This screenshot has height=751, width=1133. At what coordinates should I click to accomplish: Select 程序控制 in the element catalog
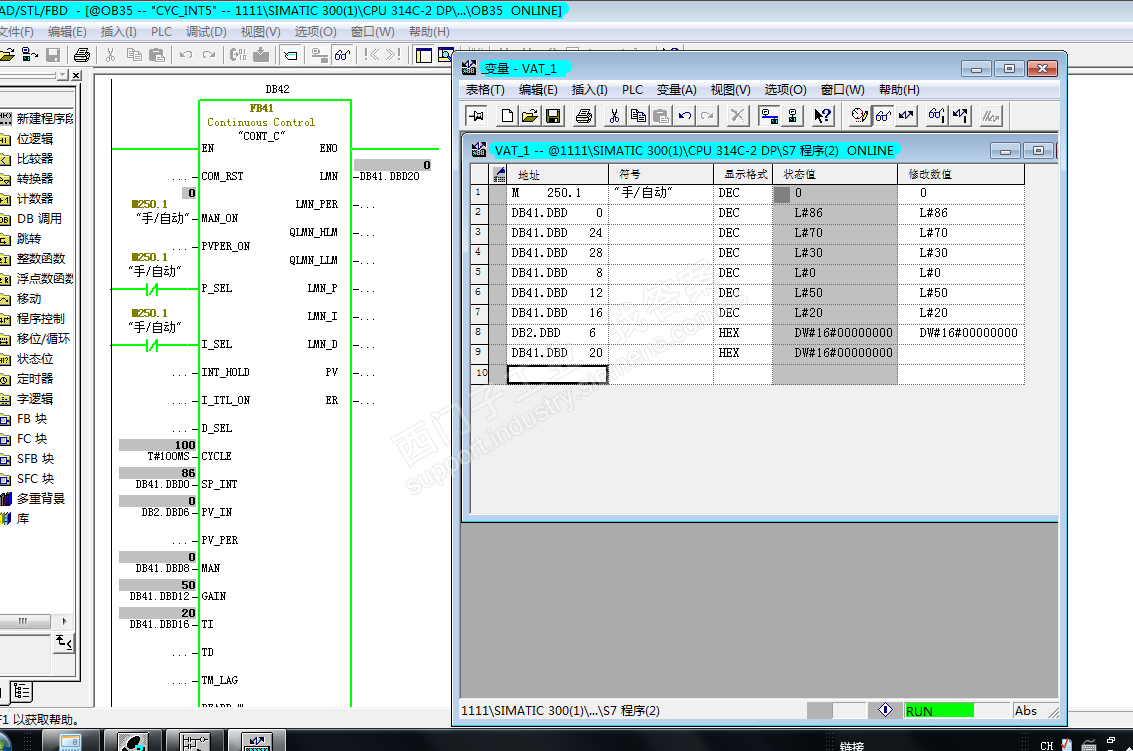coord(40,319)
